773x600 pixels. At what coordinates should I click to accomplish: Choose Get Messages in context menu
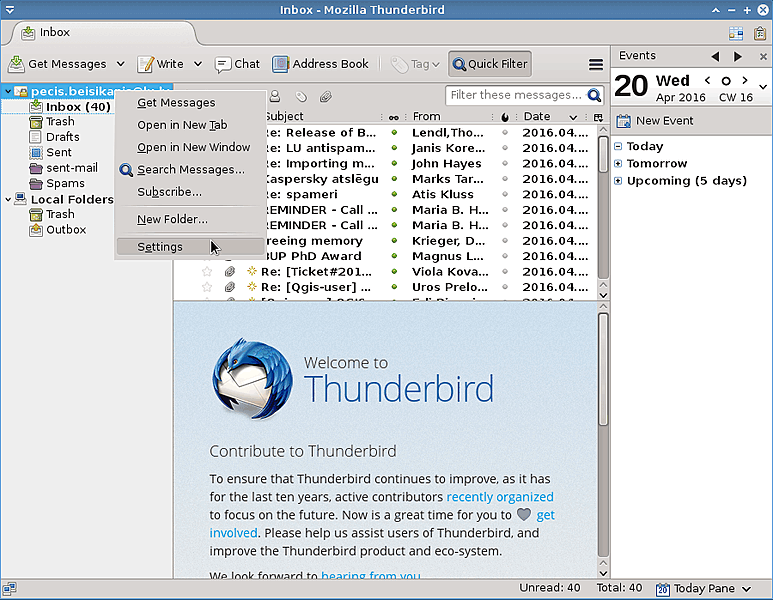point(190,103)
